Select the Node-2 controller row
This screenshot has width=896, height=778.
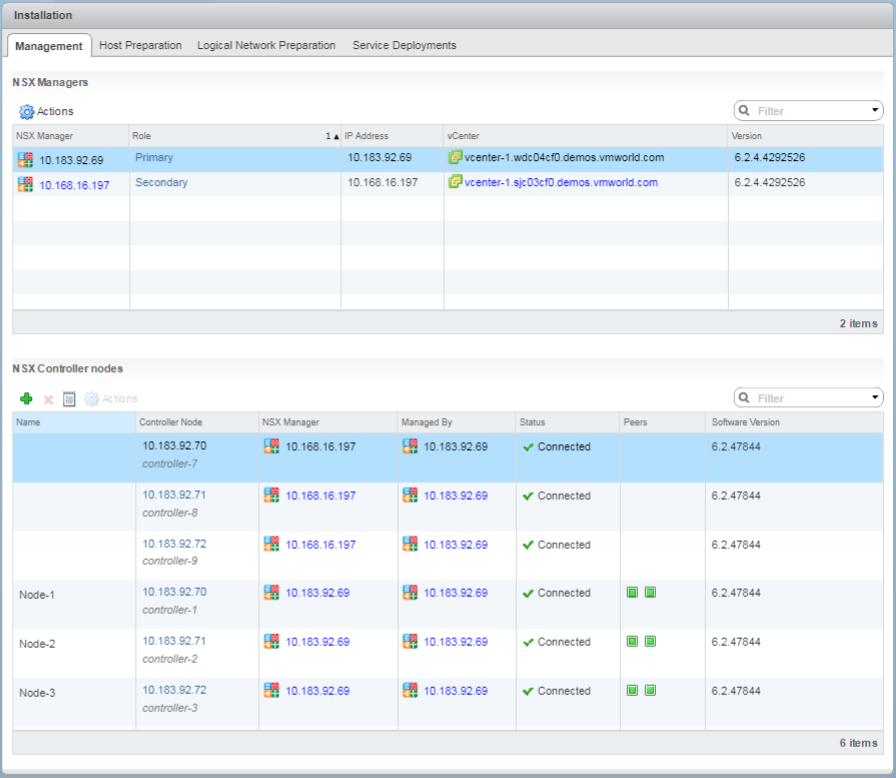[37, 643]
